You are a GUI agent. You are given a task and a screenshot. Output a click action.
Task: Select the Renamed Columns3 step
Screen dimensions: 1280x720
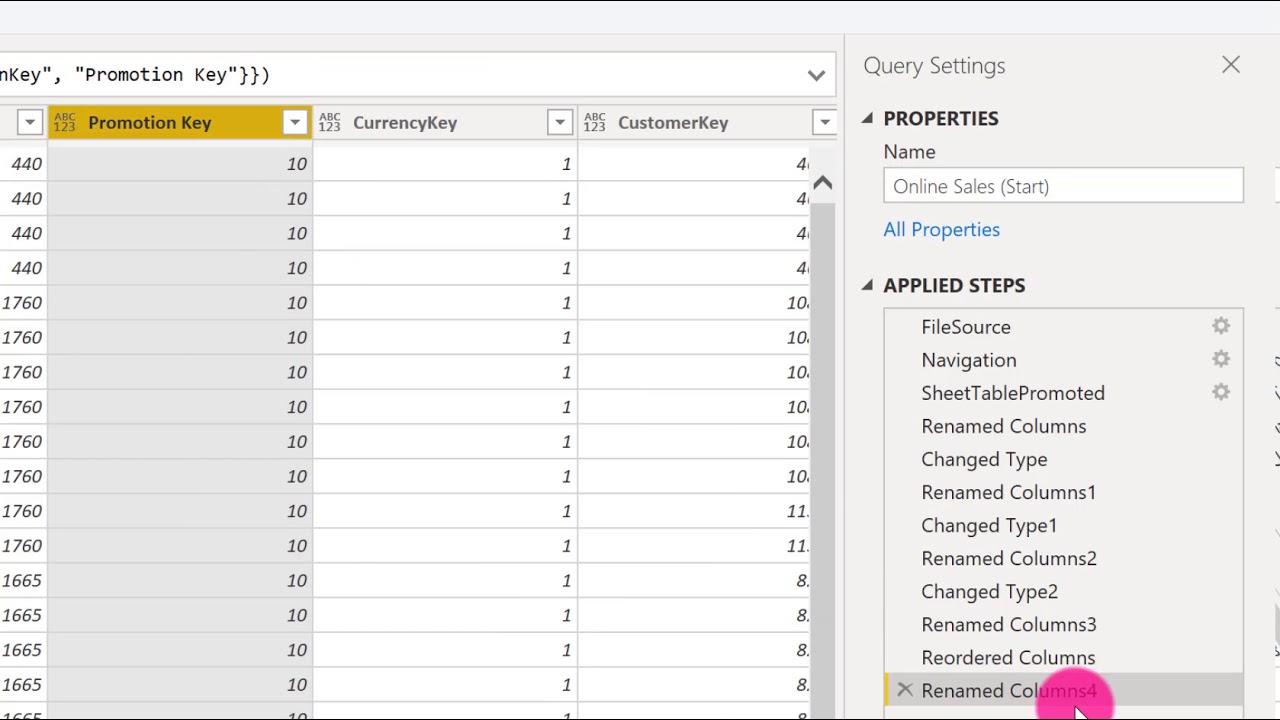1009,624
